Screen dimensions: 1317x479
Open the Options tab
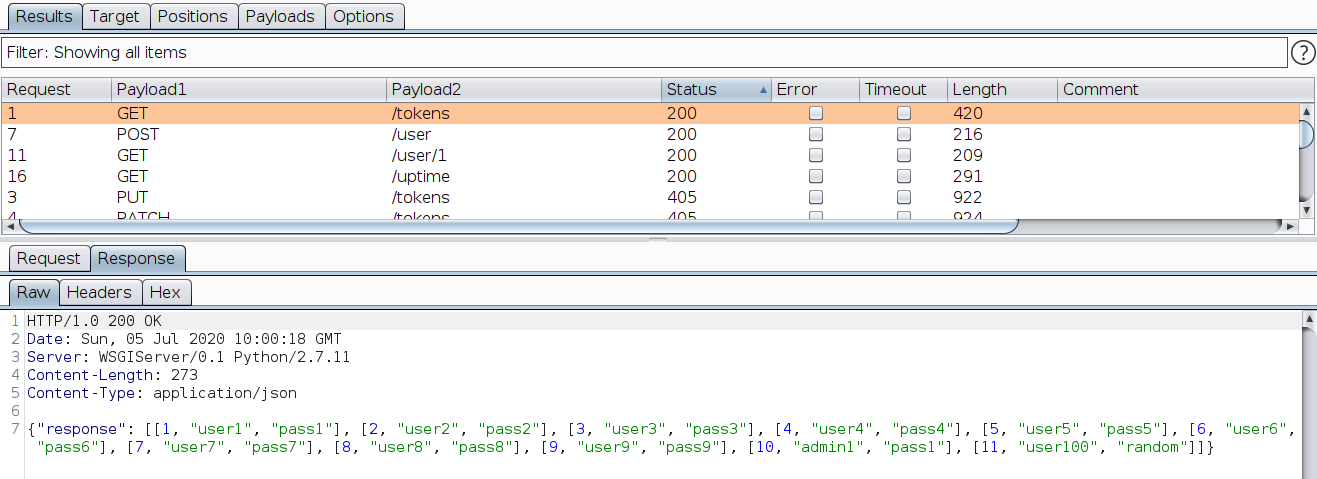coord(363,16)
